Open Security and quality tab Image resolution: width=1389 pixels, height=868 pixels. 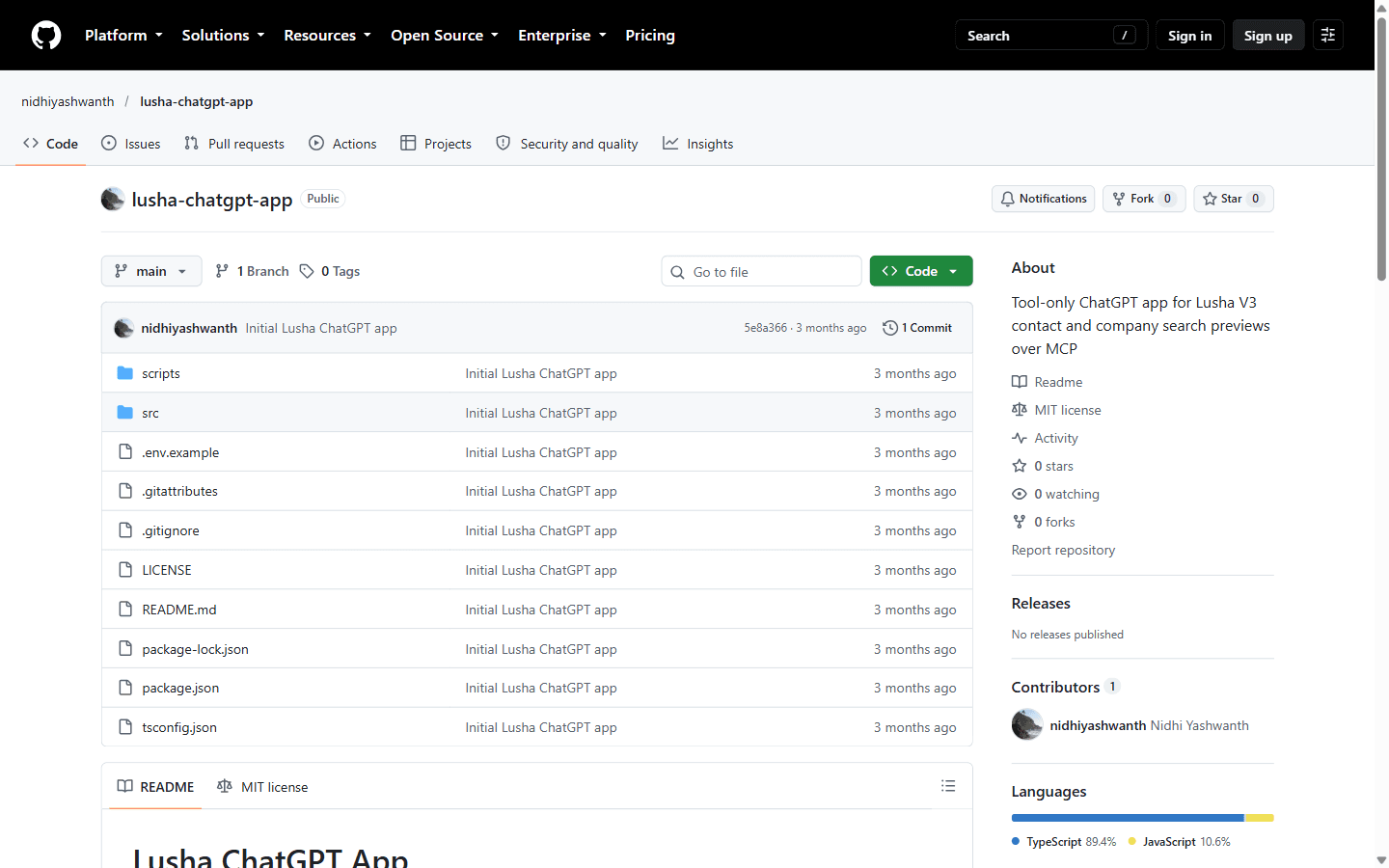[567, 144]
